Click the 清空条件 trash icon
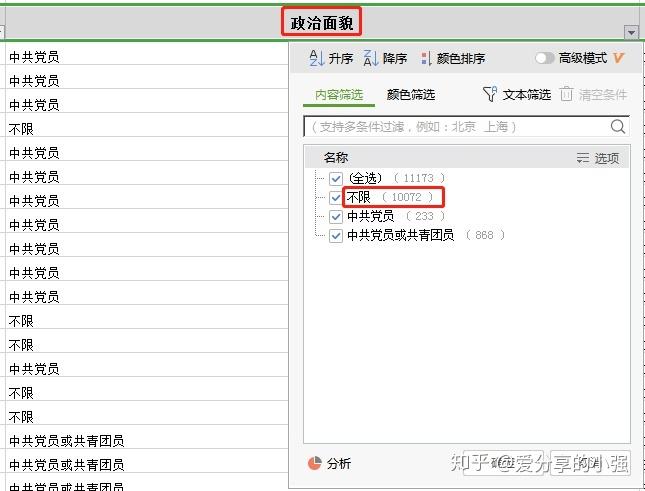645x491 pixels. click(x=566, y=94)
